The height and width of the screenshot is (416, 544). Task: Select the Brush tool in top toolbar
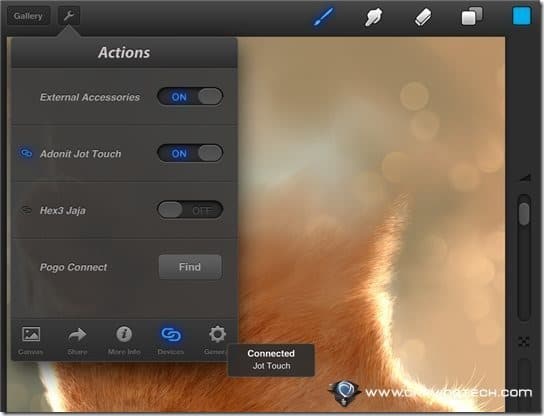click(x=324, y=16)
